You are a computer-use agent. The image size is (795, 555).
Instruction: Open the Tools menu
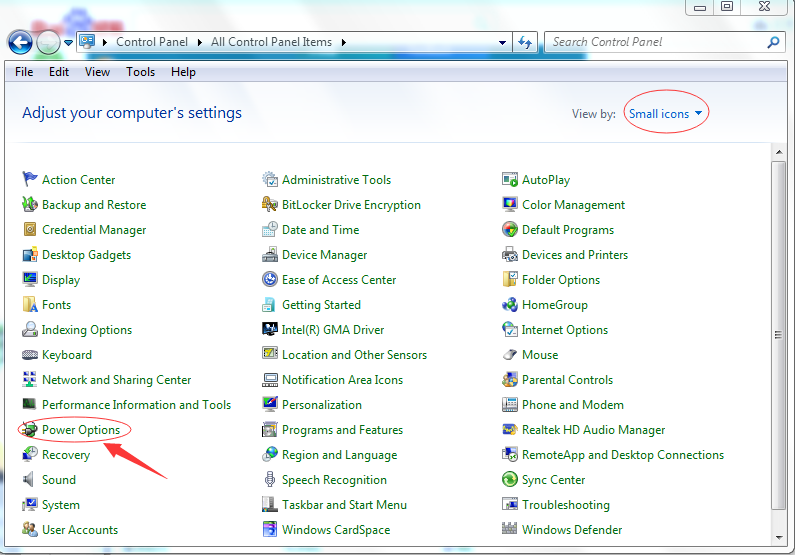click(140, 72)
